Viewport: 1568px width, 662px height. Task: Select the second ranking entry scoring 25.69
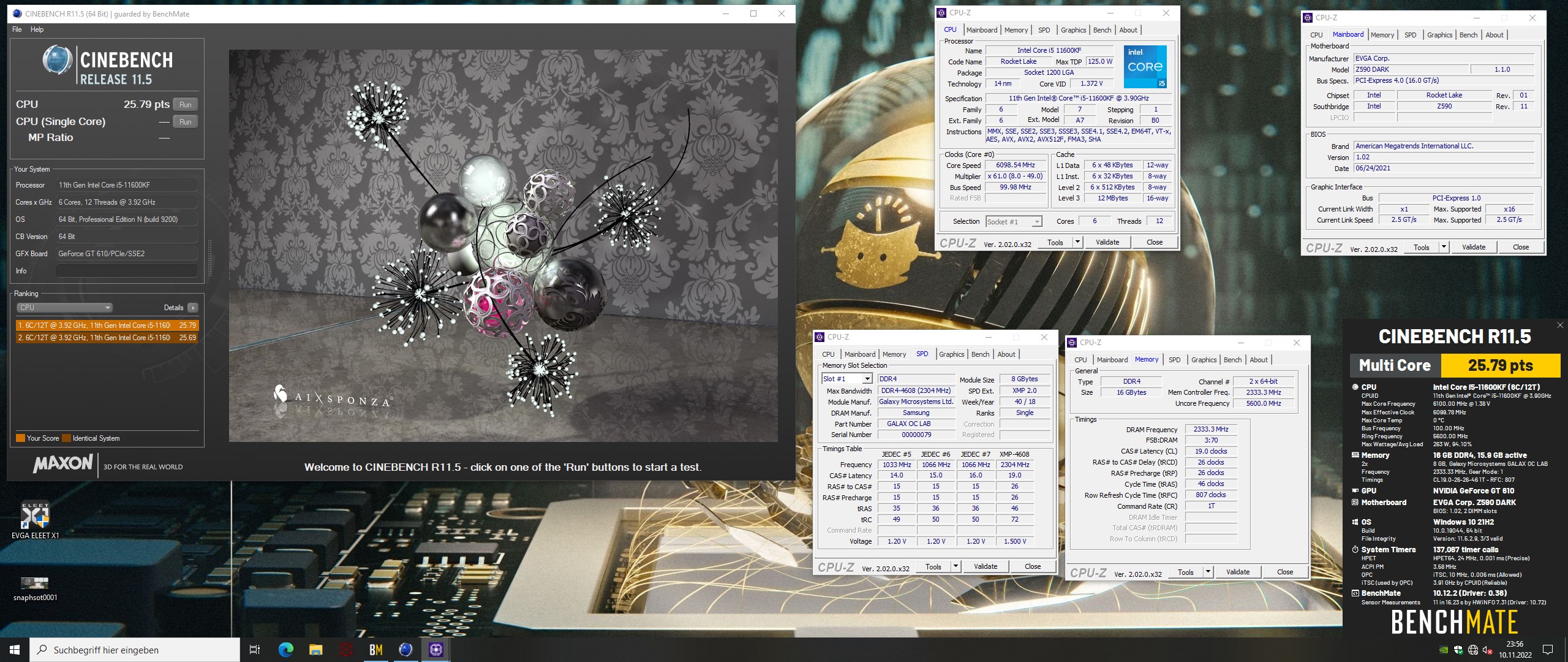pyautogui.click(x=107, y=338)
